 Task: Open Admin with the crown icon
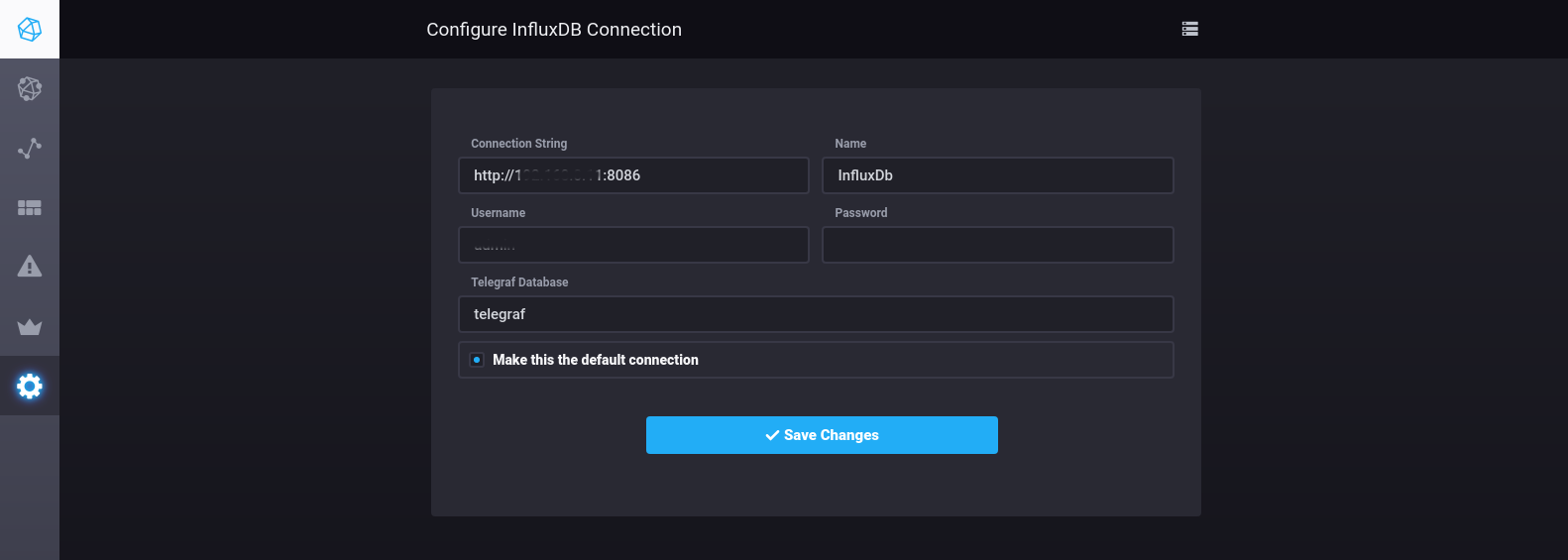point(30,327)
